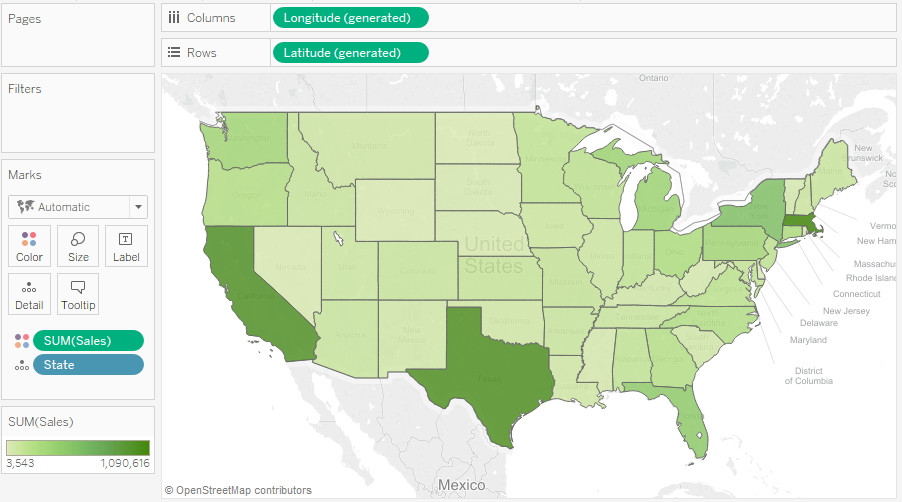Open the Detail marks card
The width and height of the screenshot is (902, 502).
(29, 294)
